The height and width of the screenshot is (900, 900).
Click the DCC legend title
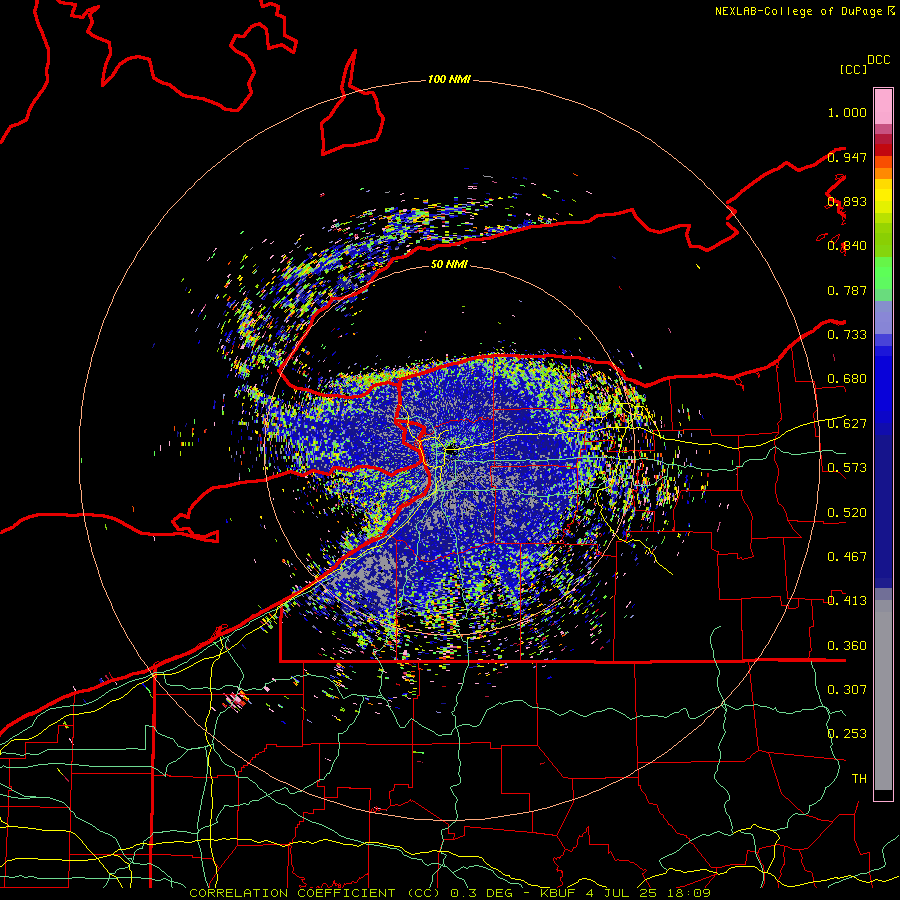(x=878, y=60)
